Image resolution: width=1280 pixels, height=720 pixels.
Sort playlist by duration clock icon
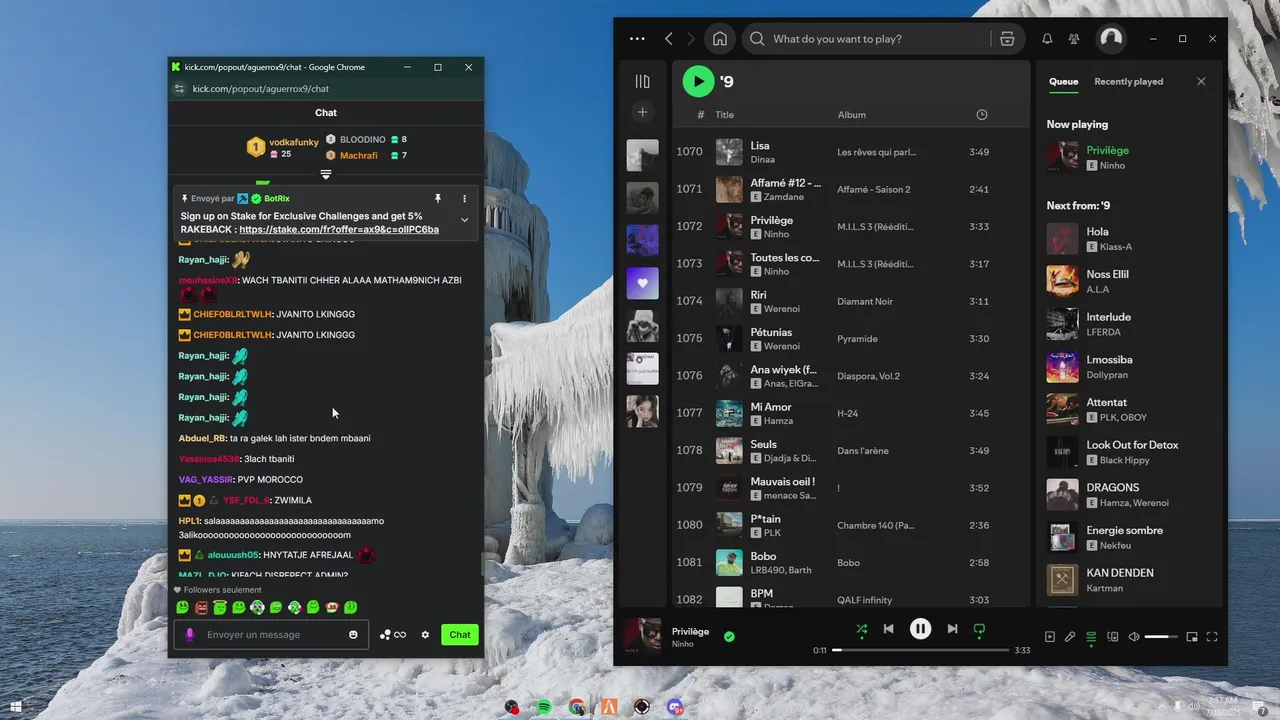981,115
